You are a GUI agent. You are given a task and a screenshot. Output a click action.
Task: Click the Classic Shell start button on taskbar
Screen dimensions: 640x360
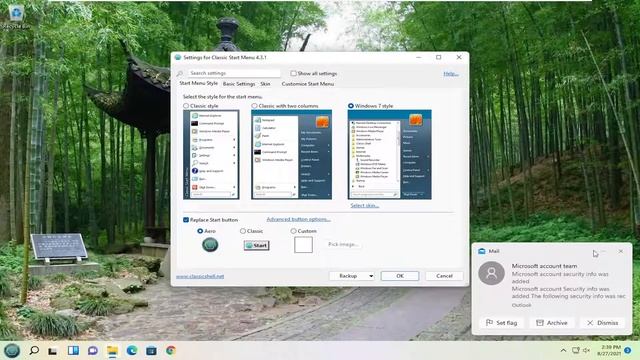pos(12,350)
